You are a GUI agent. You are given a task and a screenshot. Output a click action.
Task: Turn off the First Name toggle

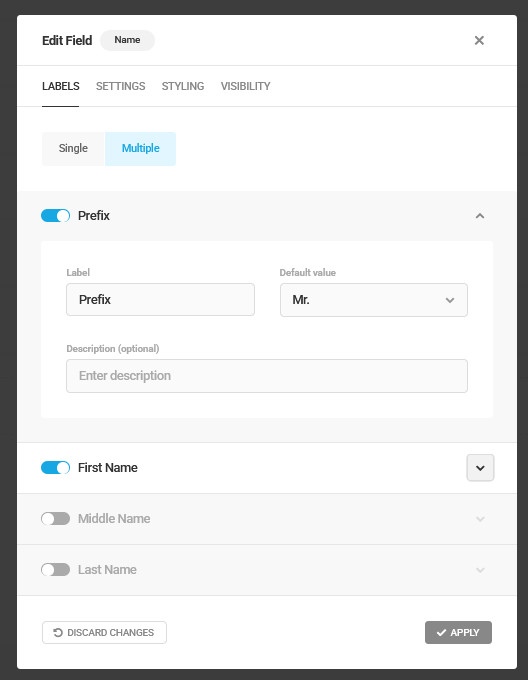point(55,468)
